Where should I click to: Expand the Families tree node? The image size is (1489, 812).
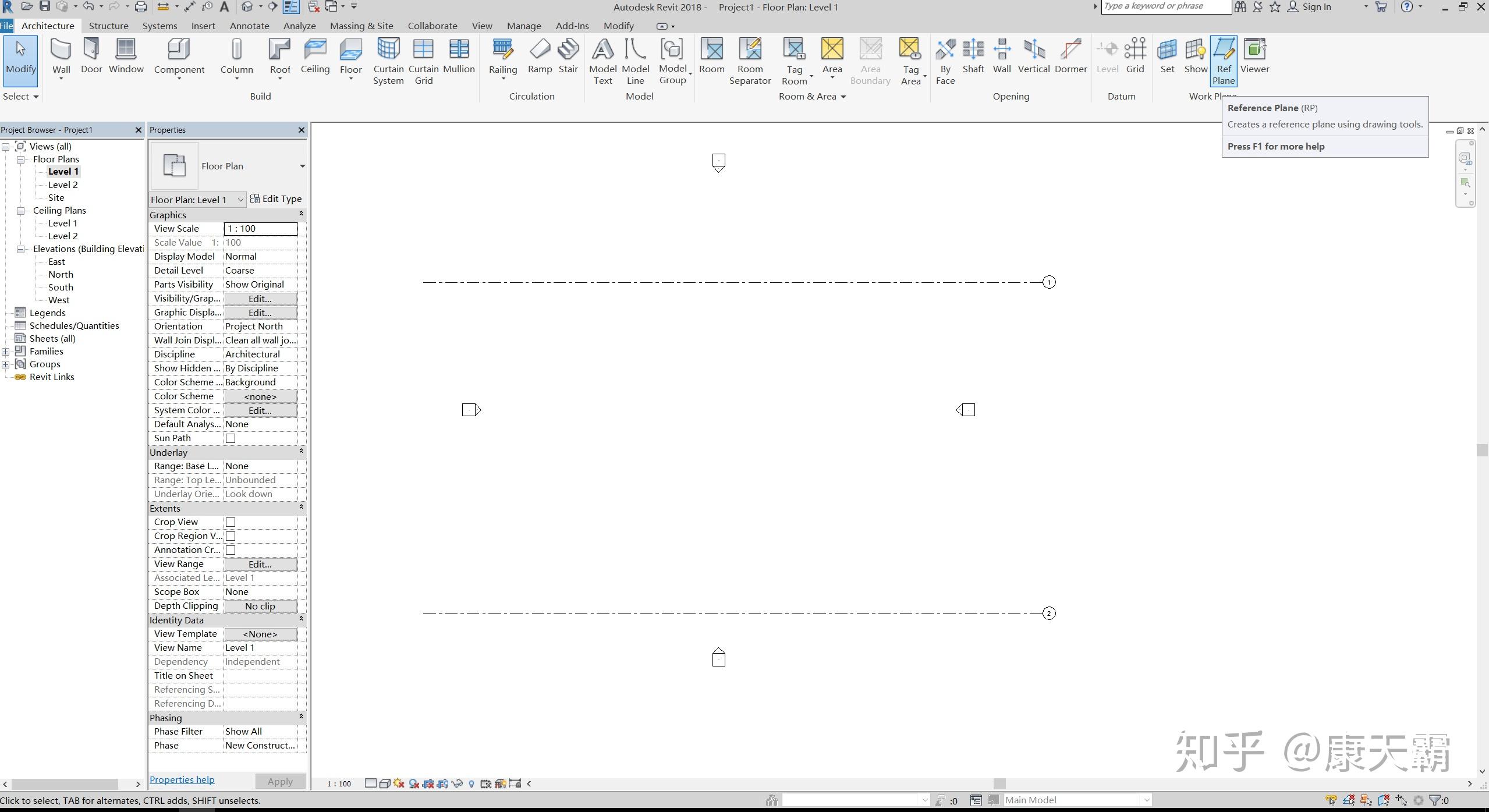pyautogui.click(x=6, y=352)
